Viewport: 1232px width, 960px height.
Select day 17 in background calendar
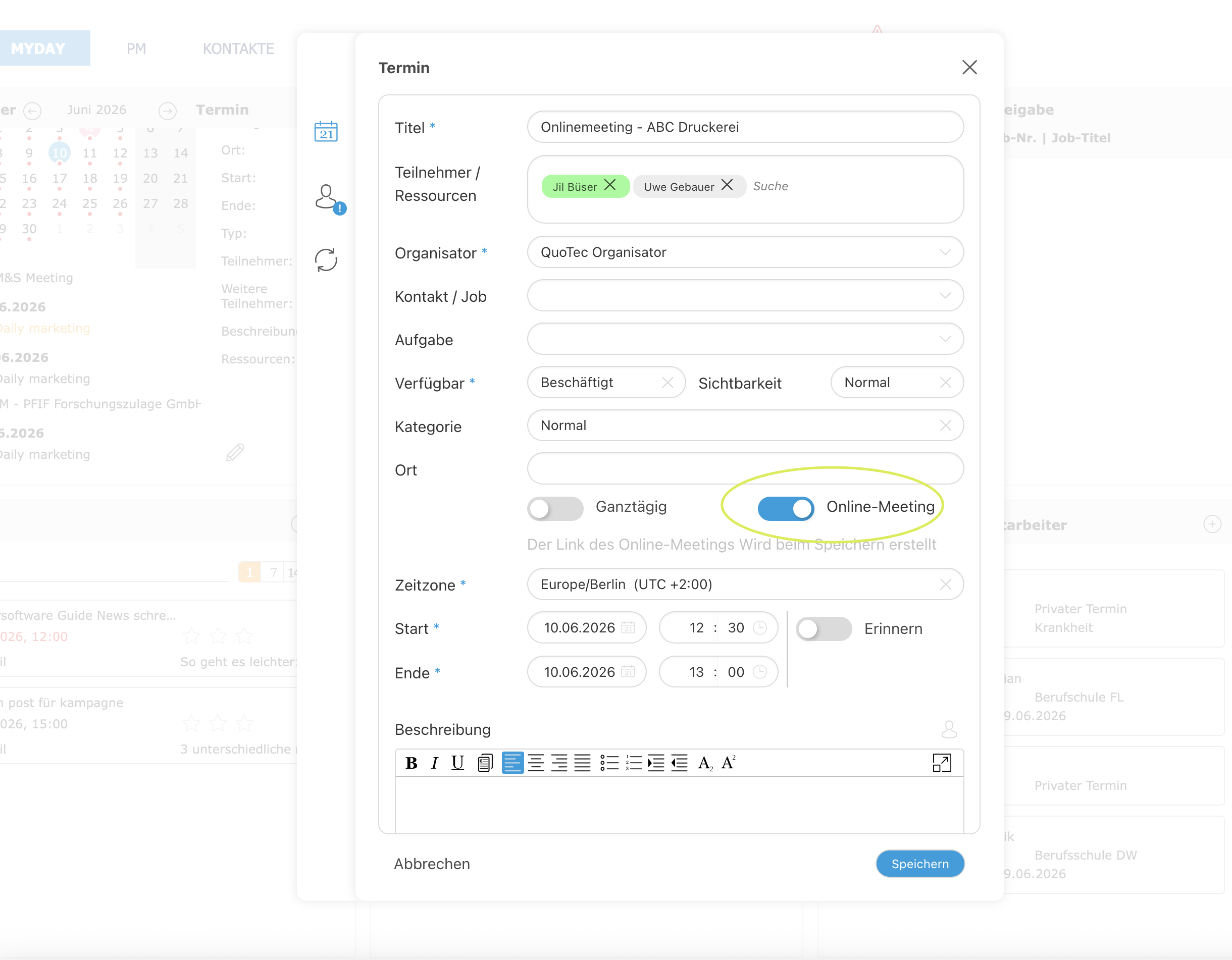click(59, 178)
